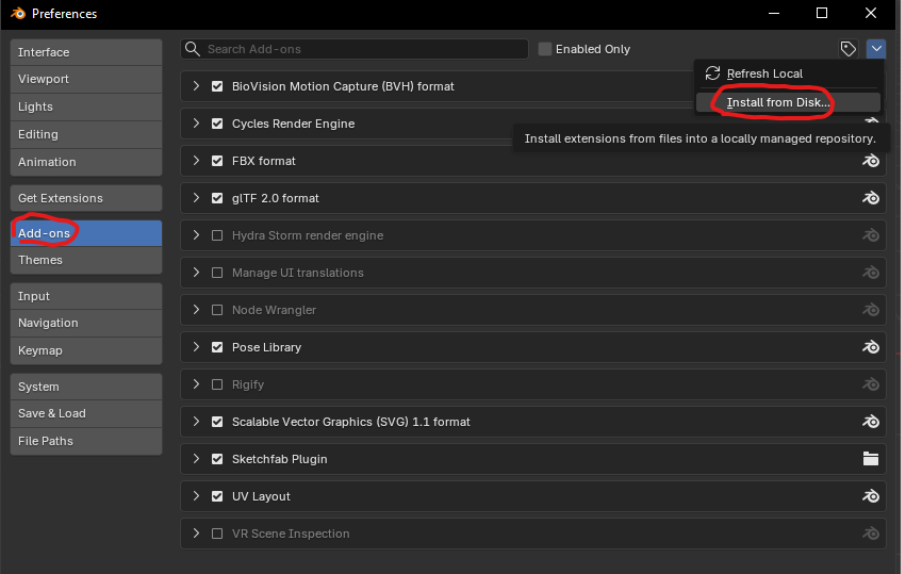Open the Navigation preferences tab

[86, 323]
